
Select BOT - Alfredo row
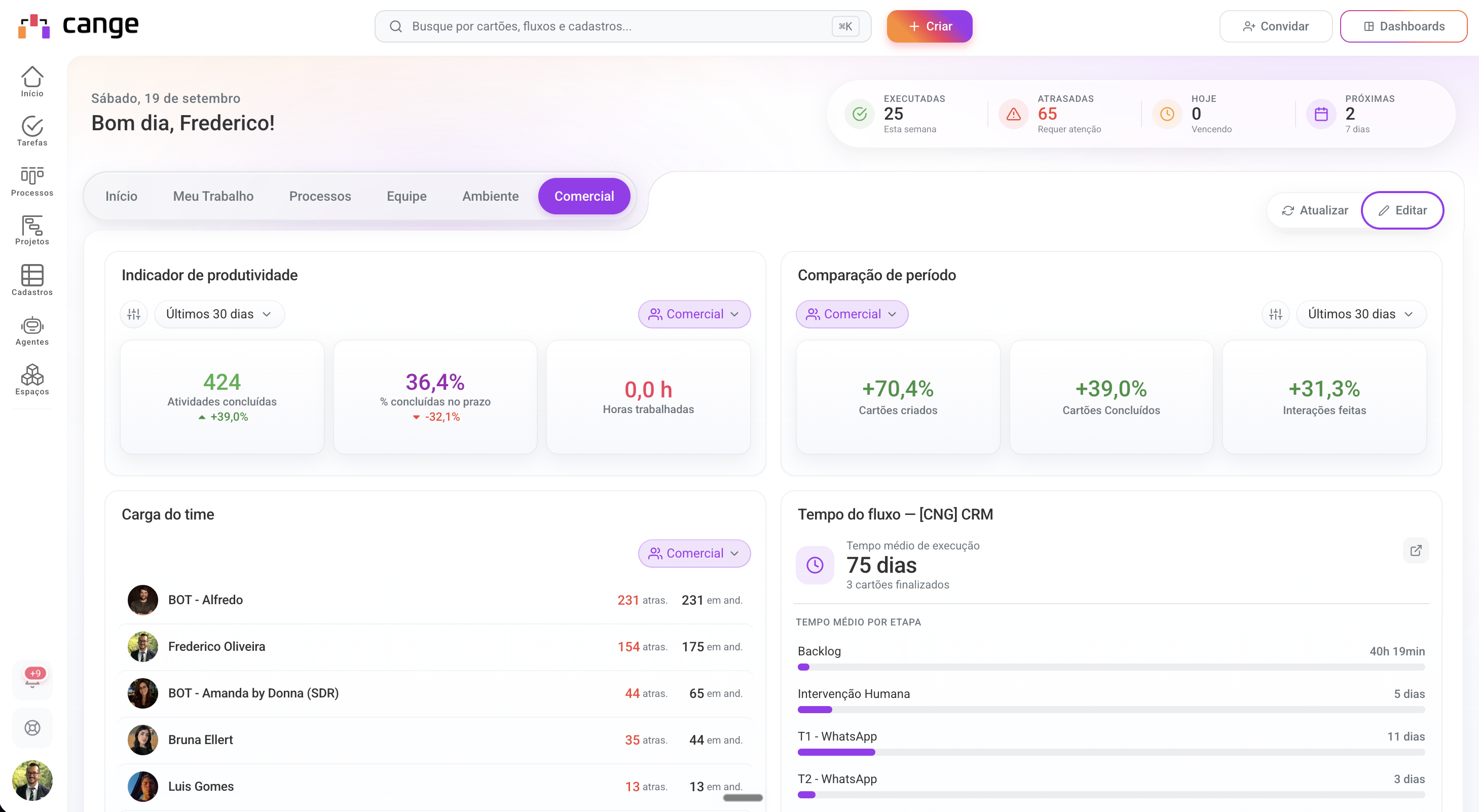tap(435, 600)
